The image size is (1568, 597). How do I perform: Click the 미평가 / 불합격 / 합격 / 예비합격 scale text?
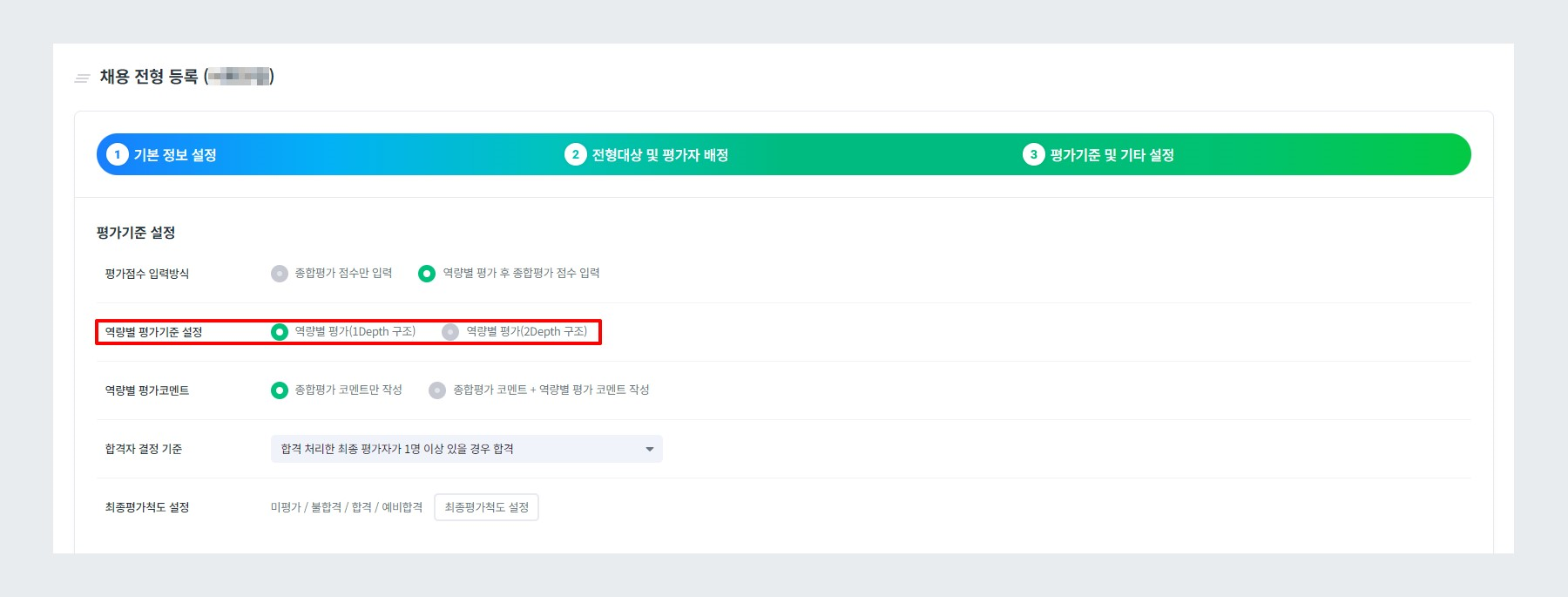pyautogui.click(x=346, y=506)
